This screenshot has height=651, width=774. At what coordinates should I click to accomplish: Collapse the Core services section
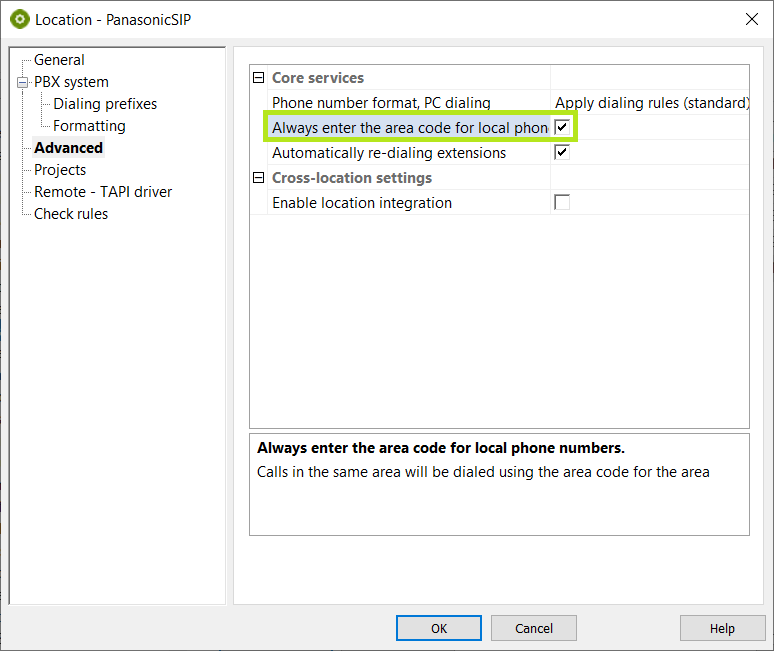(259, 78)
